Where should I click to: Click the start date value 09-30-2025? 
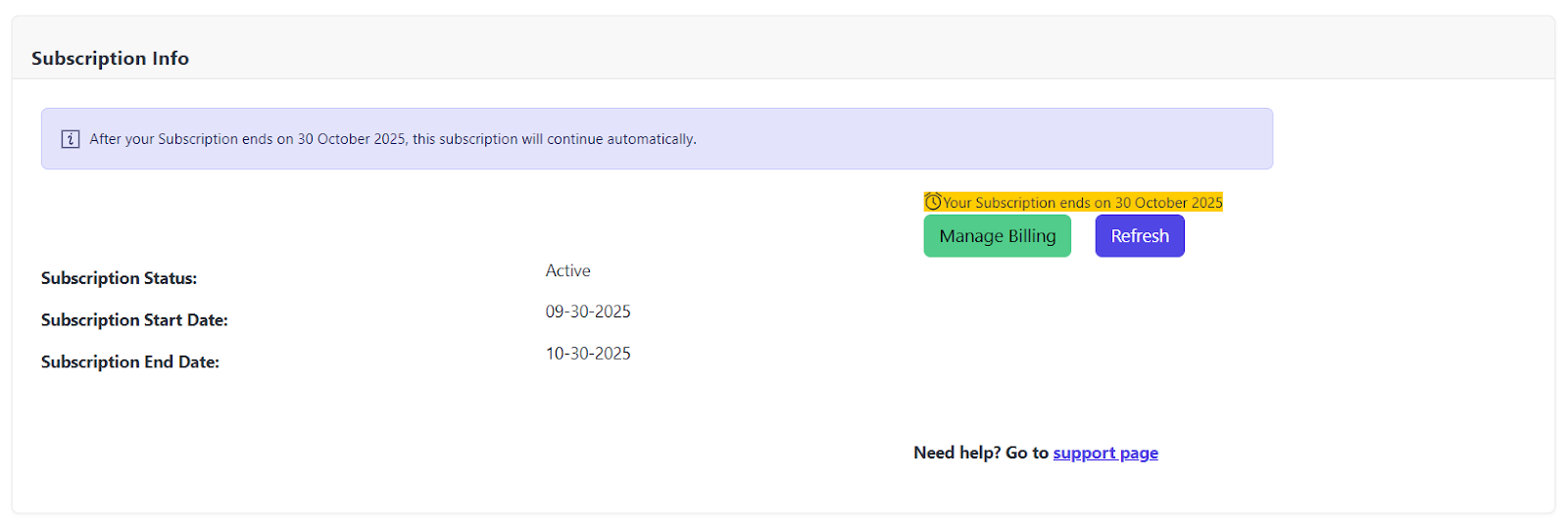(x=588, y=312)
